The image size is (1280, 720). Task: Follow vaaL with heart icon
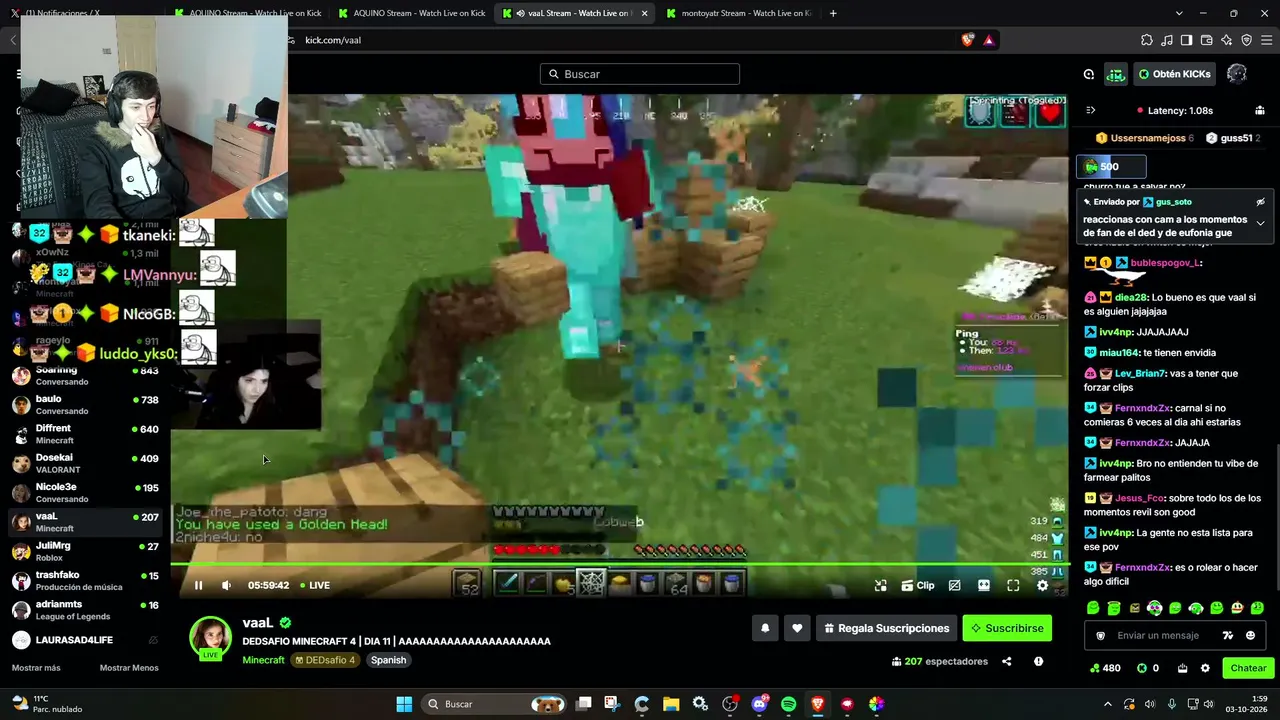pos(797,628)
